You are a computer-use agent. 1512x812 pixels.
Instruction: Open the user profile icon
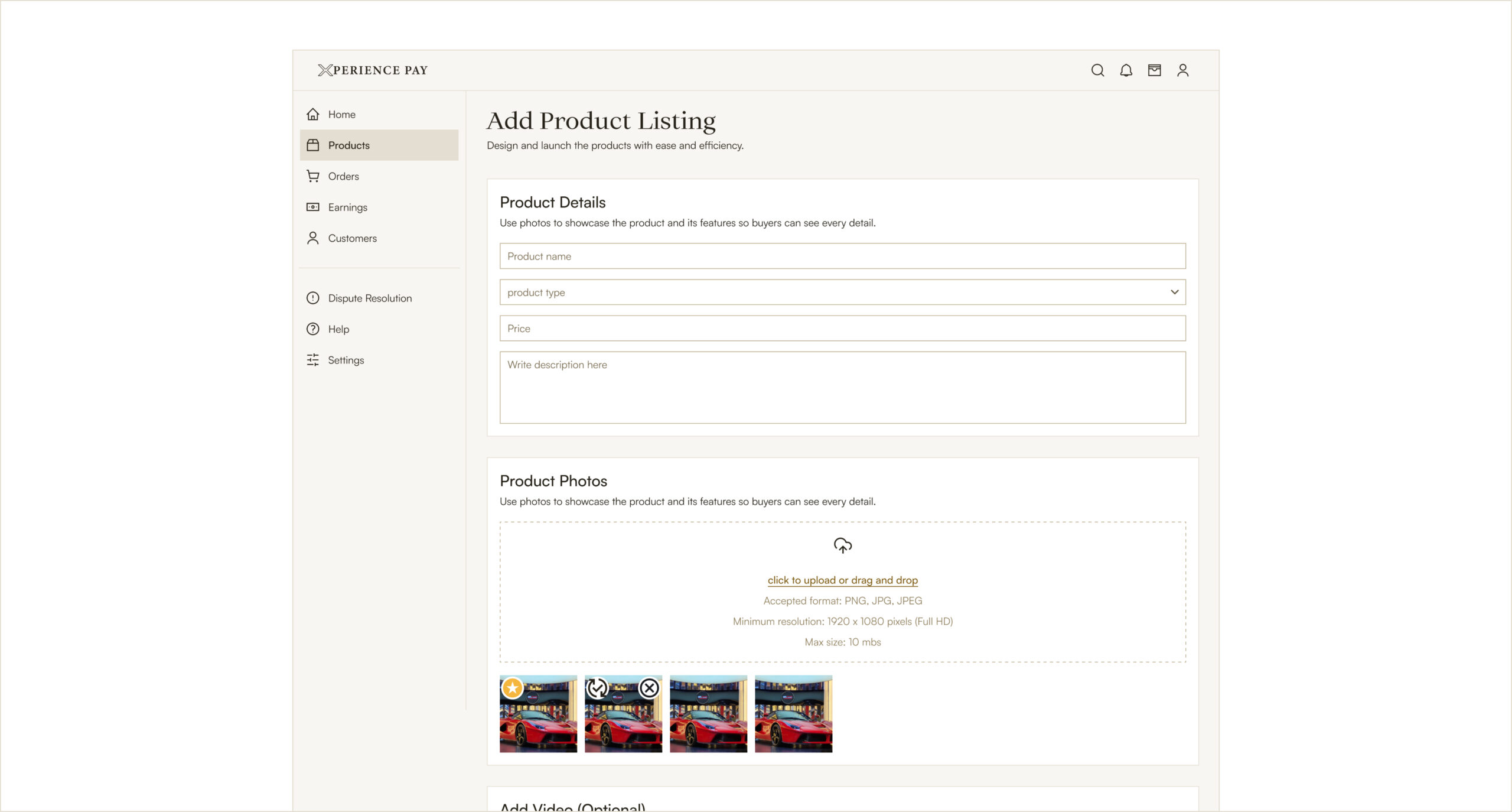(x=1182, y=70)
